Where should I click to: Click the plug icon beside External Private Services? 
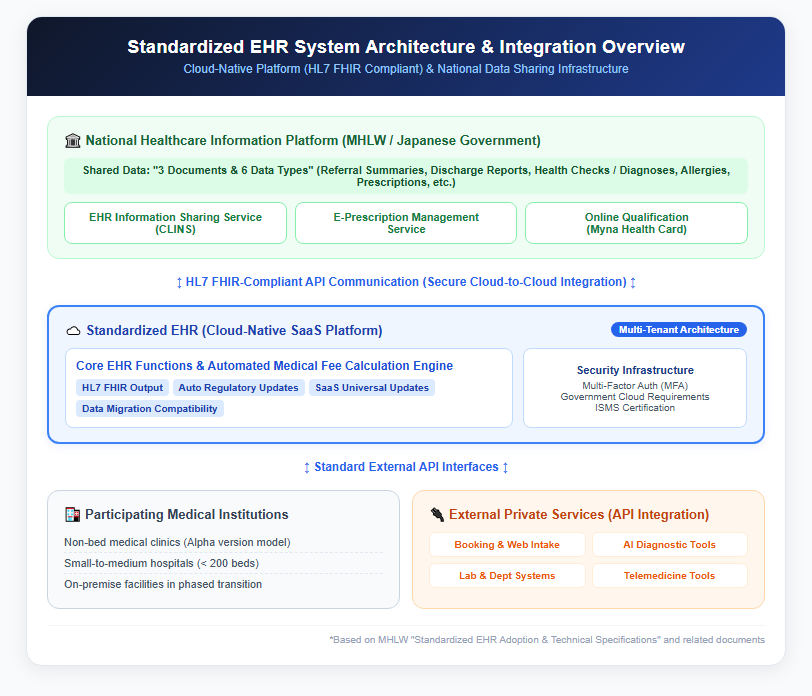click(x=437, y=515)
